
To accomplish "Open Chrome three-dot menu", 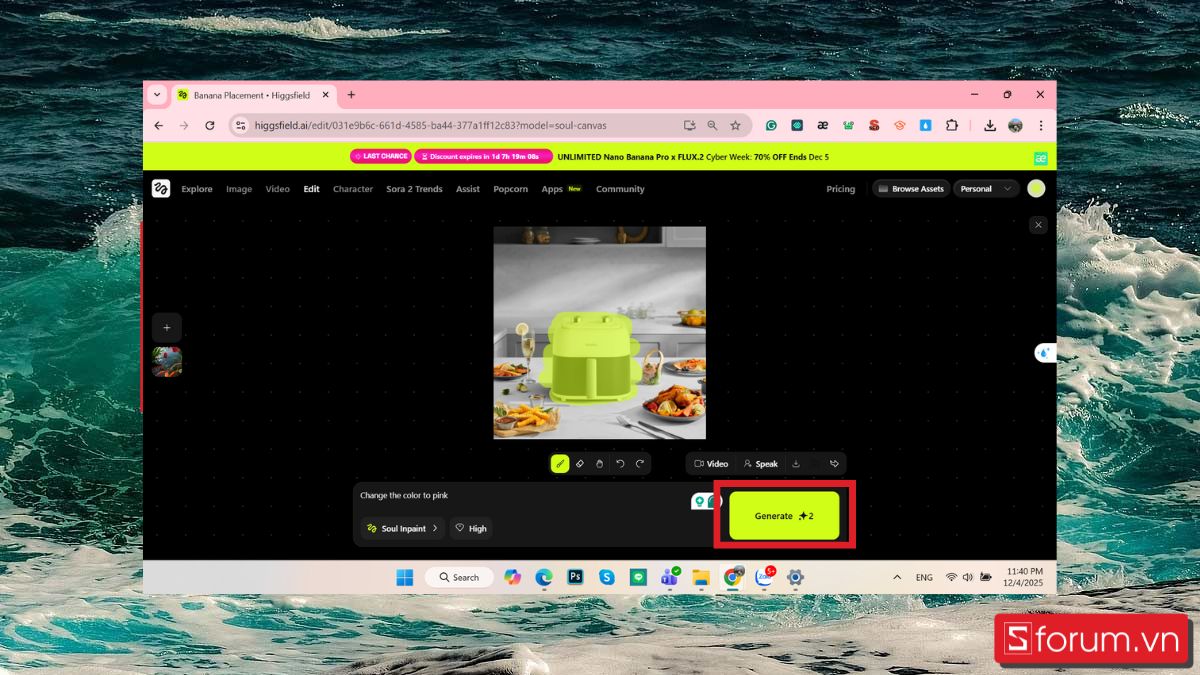I will tap(1041, 125).
